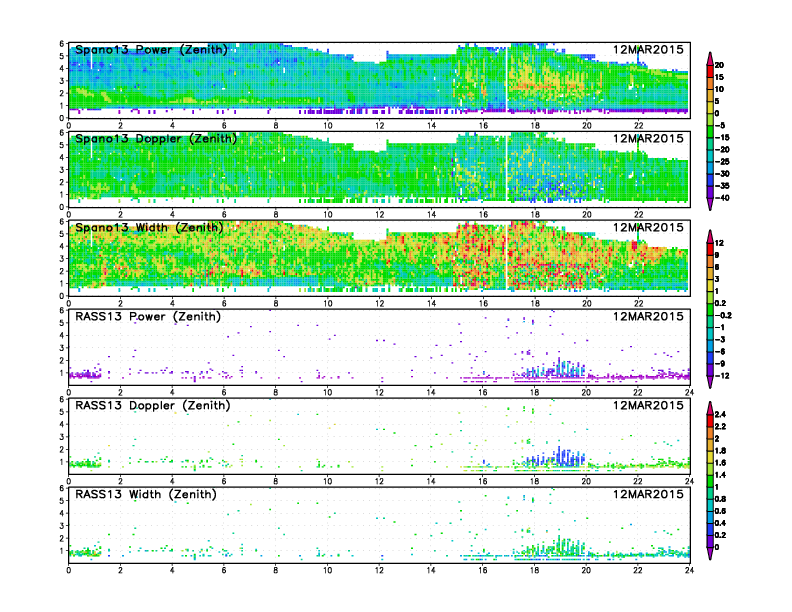Screen dimensions: 792x612
Task: Click the '12' label on middle colorbar
Action: (x=719, y=243)
